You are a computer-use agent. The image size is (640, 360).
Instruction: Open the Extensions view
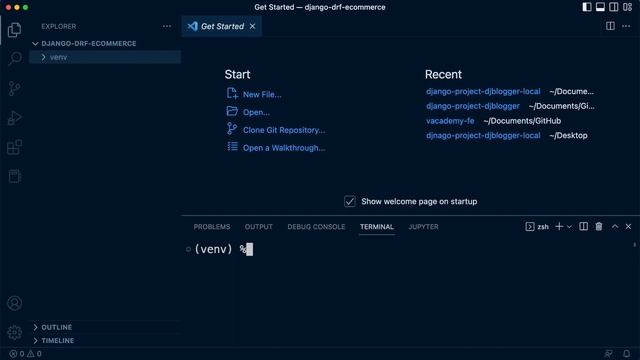[14, 147]
